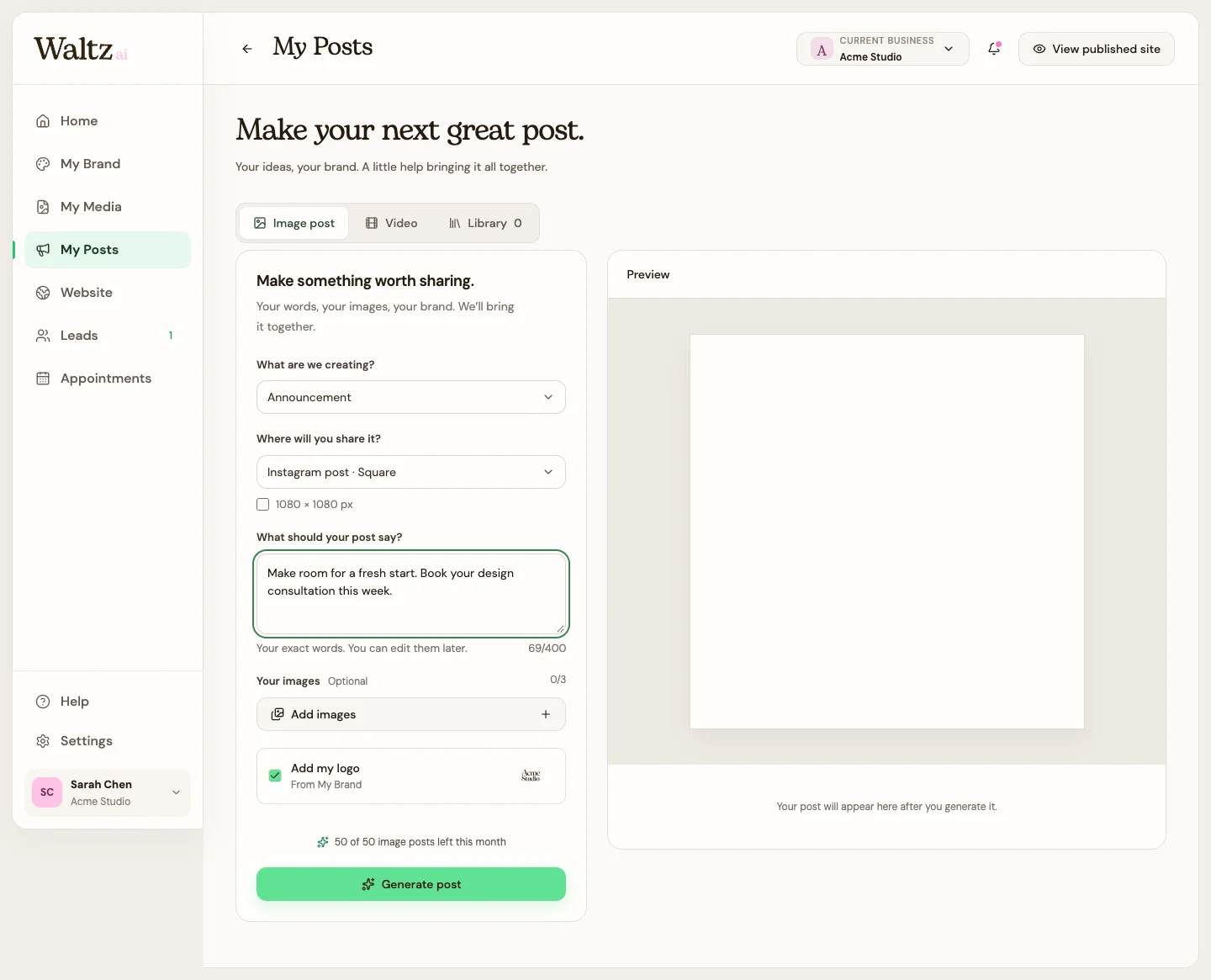
Task: Uncheck the Add my logo checkbox
Action: [275, 776]
